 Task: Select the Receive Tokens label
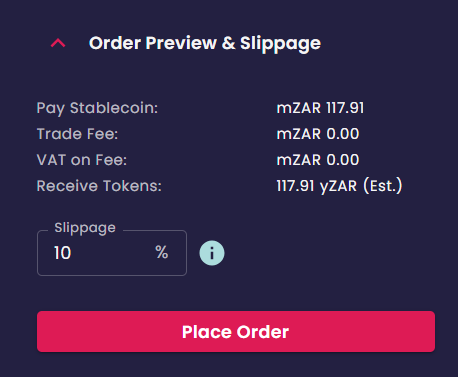coord(99,186)
